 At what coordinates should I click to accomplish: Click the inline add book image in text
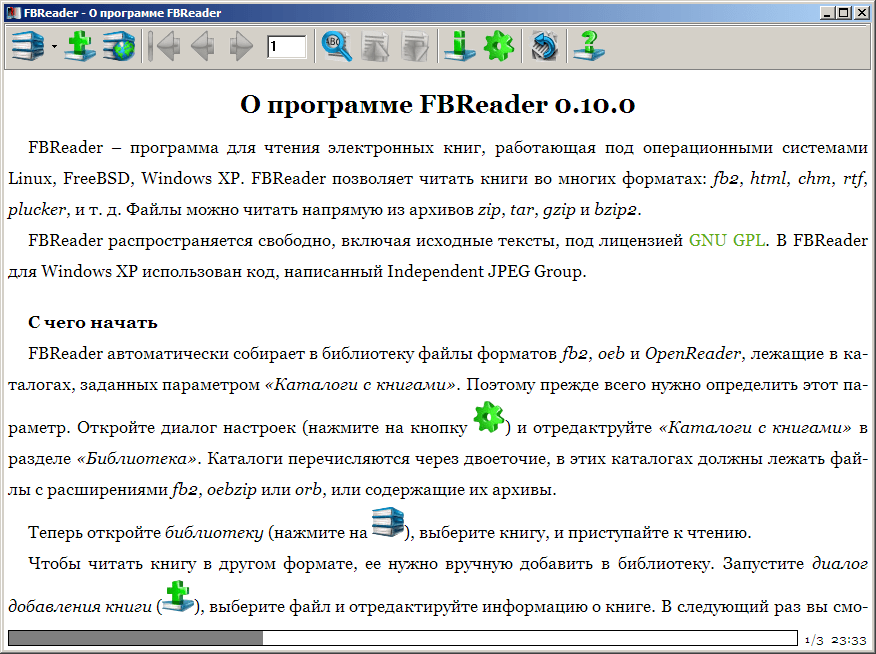[x=178, y=596]
